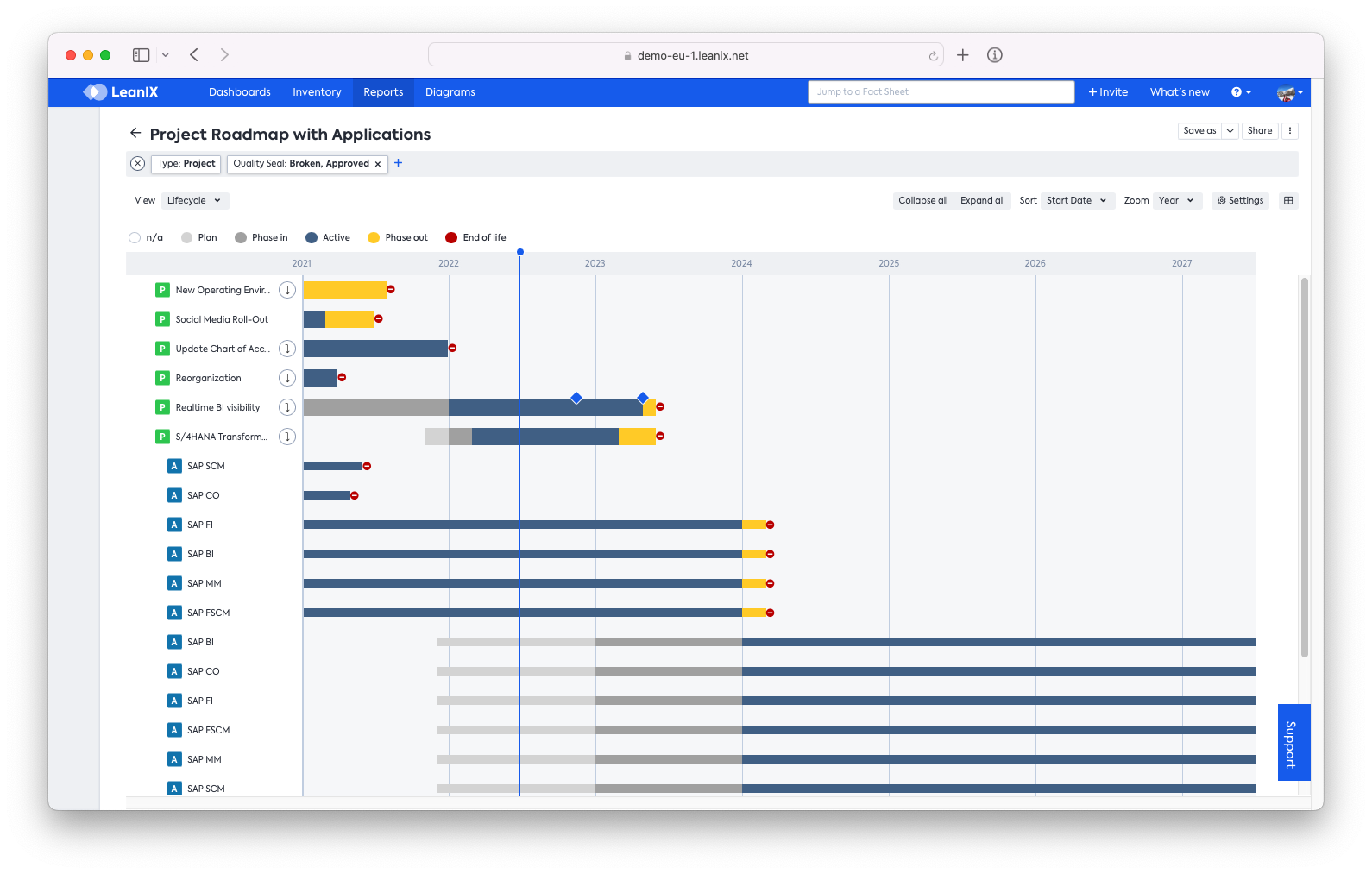Open the three-dot more options menu

click(x=1290, y=131)
